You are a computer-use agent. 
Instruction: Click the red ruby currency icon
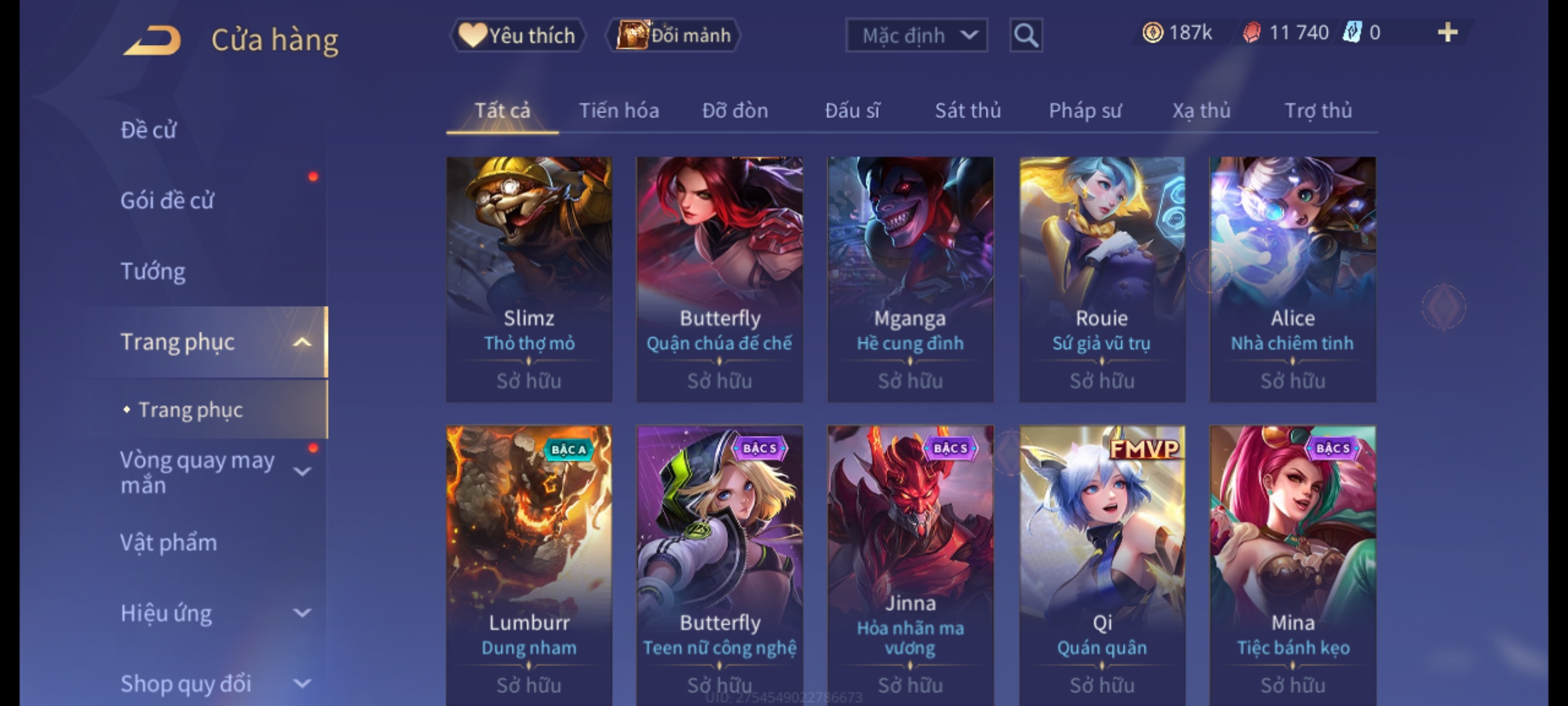1251,33
